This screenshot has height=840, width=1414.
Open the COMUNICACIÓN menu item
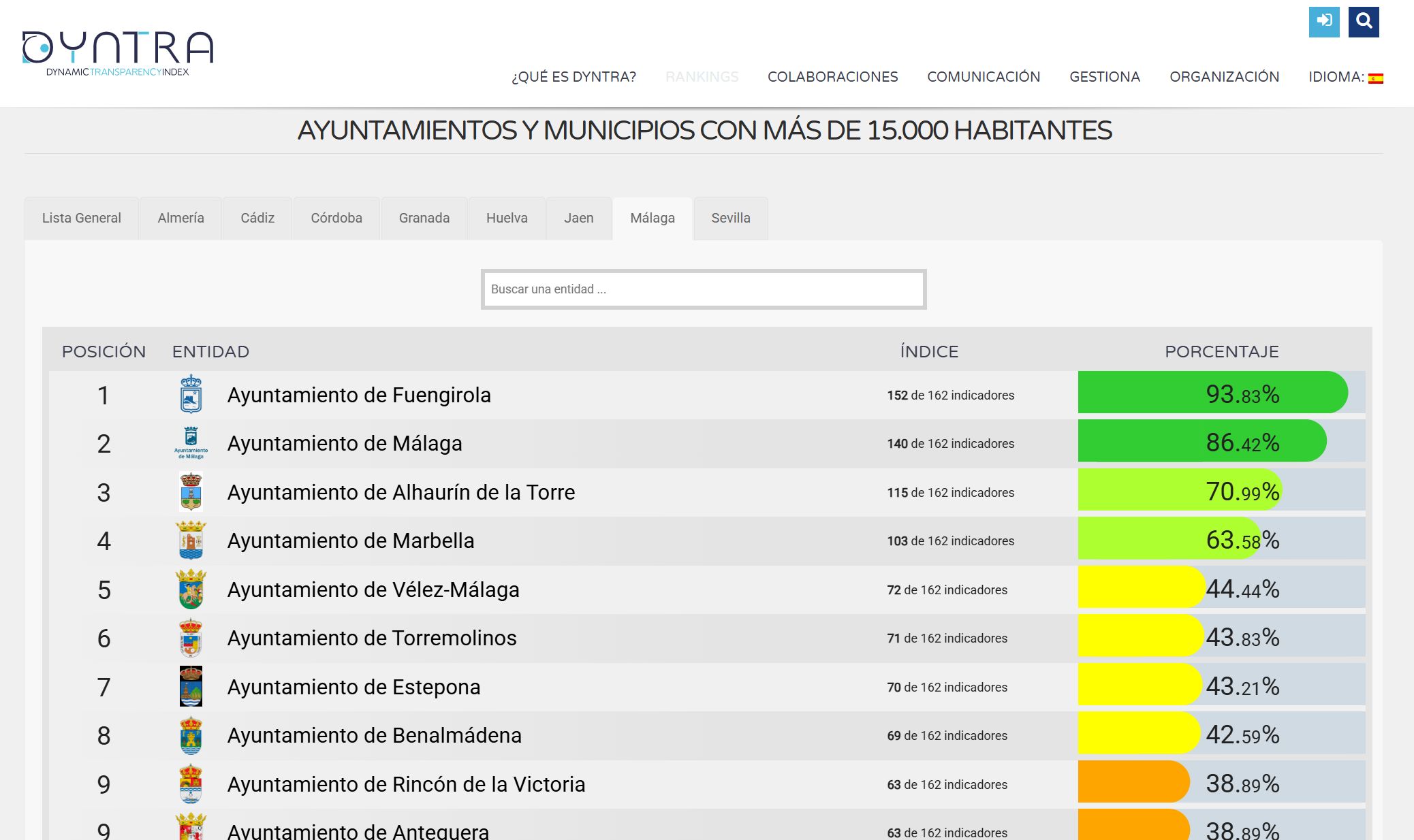(x=983, y=77)
